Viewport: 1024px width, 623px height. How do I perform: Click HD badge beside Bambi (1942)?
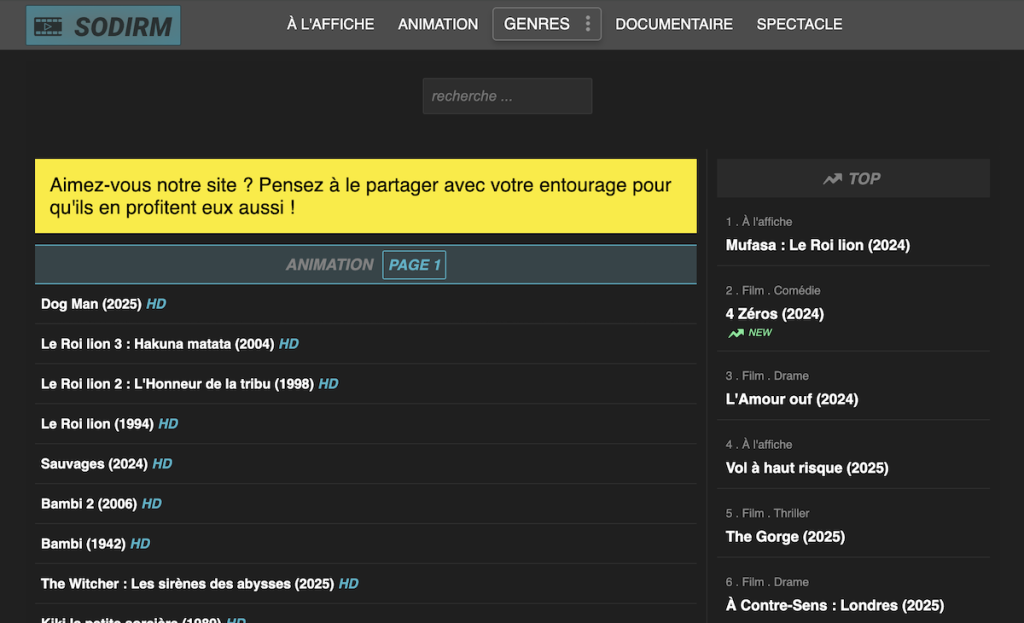pyautogui.click(x=140, y=544)
